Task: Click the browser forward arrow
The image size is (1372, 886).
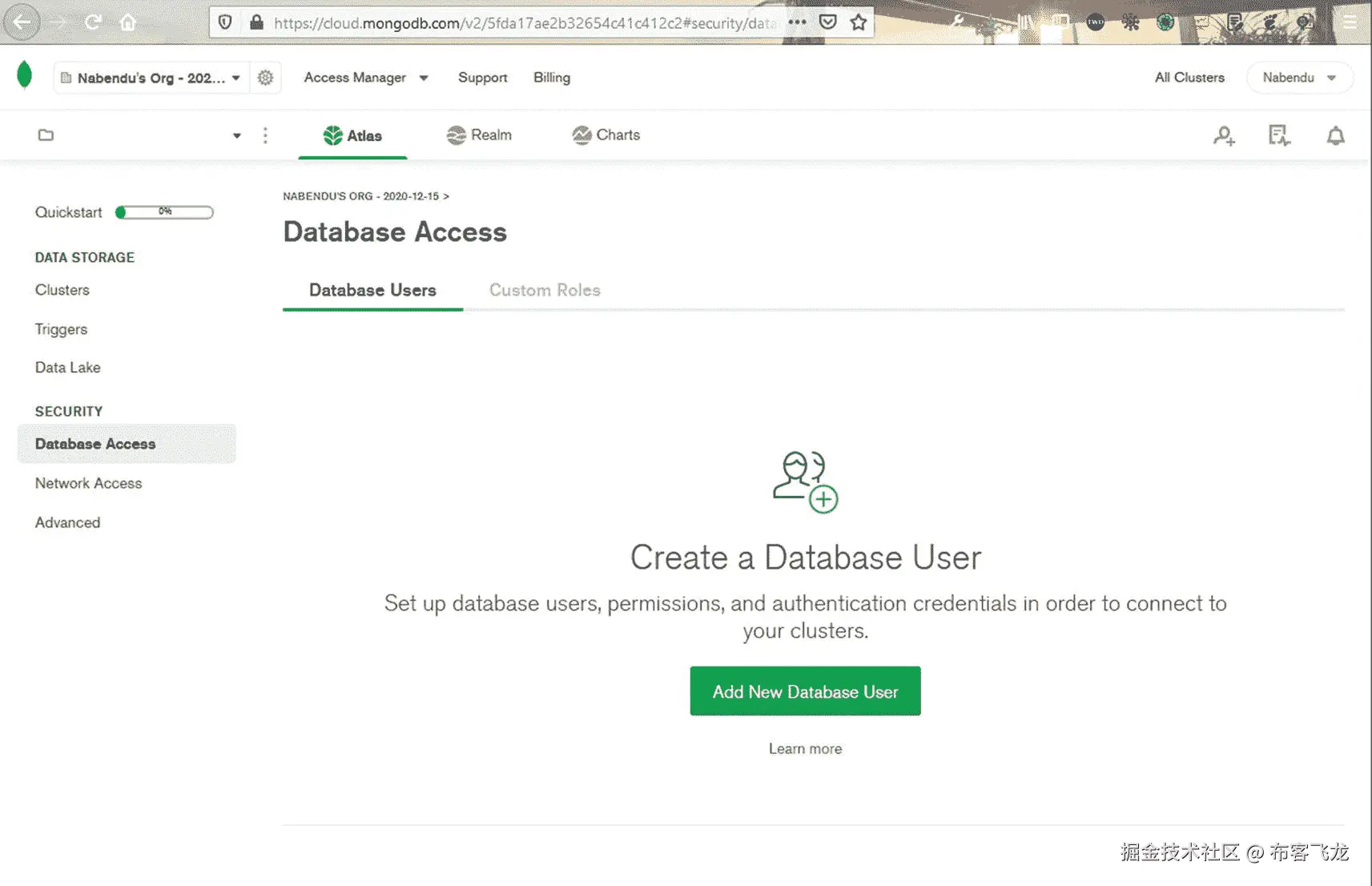Action: coord(59,22)
